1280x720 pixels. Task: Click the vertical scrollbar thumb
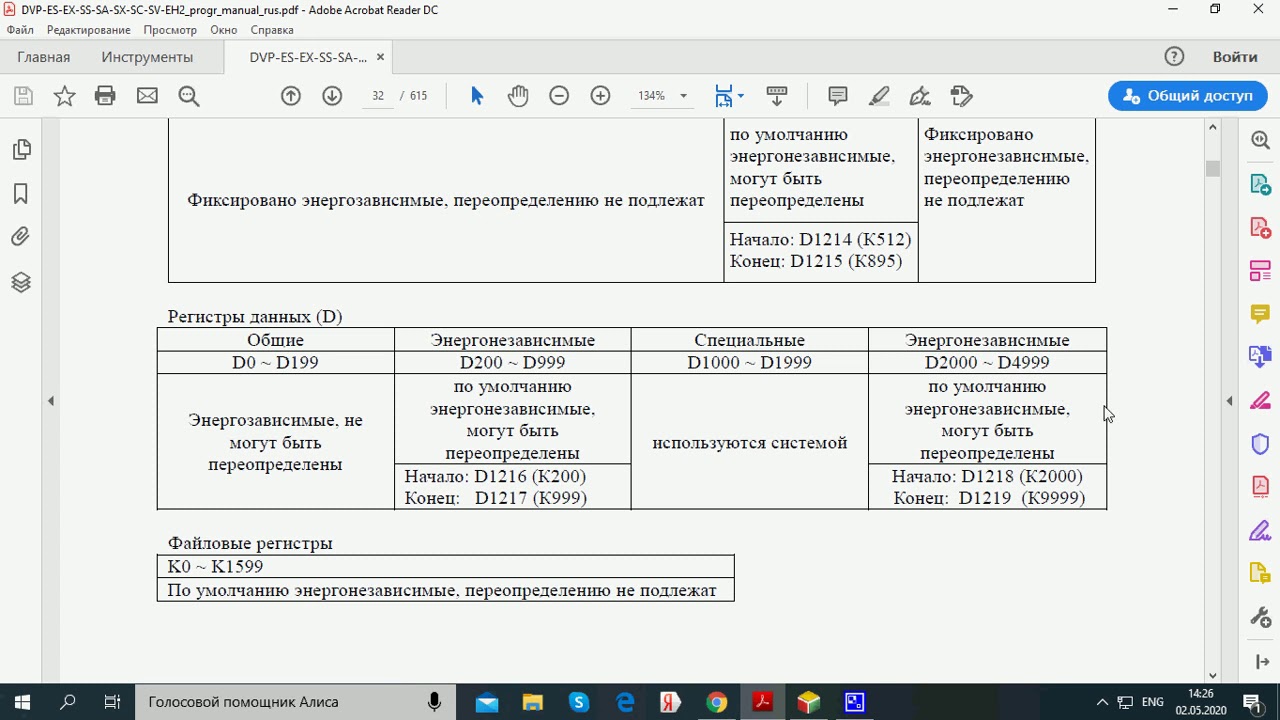pyautogui.click(x=1213, y=168)
